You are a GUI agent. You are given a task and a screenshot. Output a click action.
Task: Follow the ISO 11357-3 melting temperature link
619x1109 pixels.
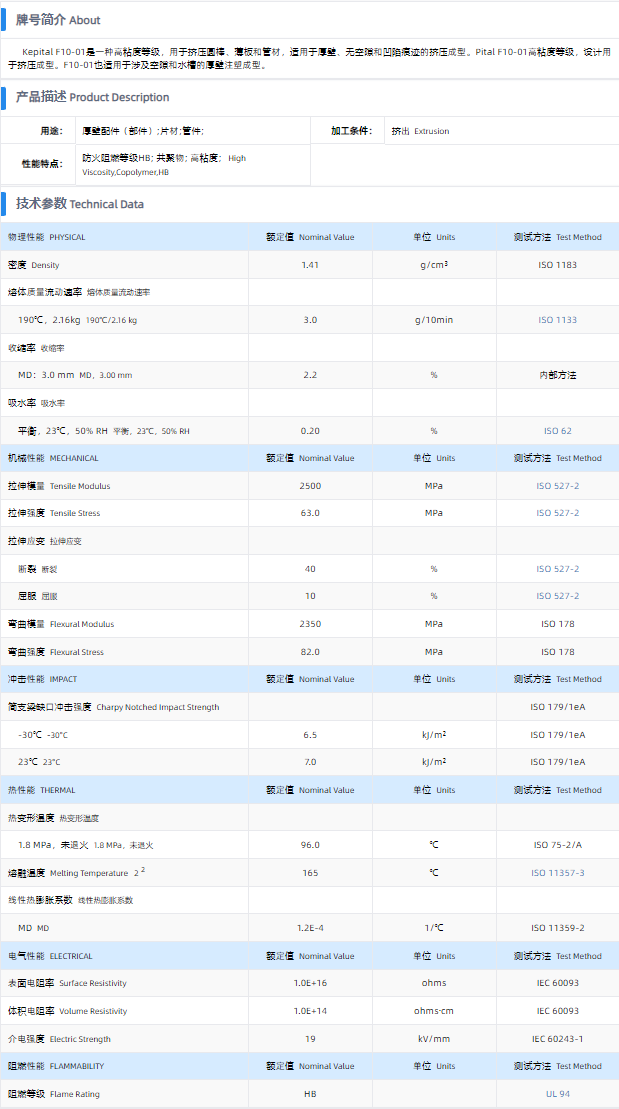coord(557,873)
